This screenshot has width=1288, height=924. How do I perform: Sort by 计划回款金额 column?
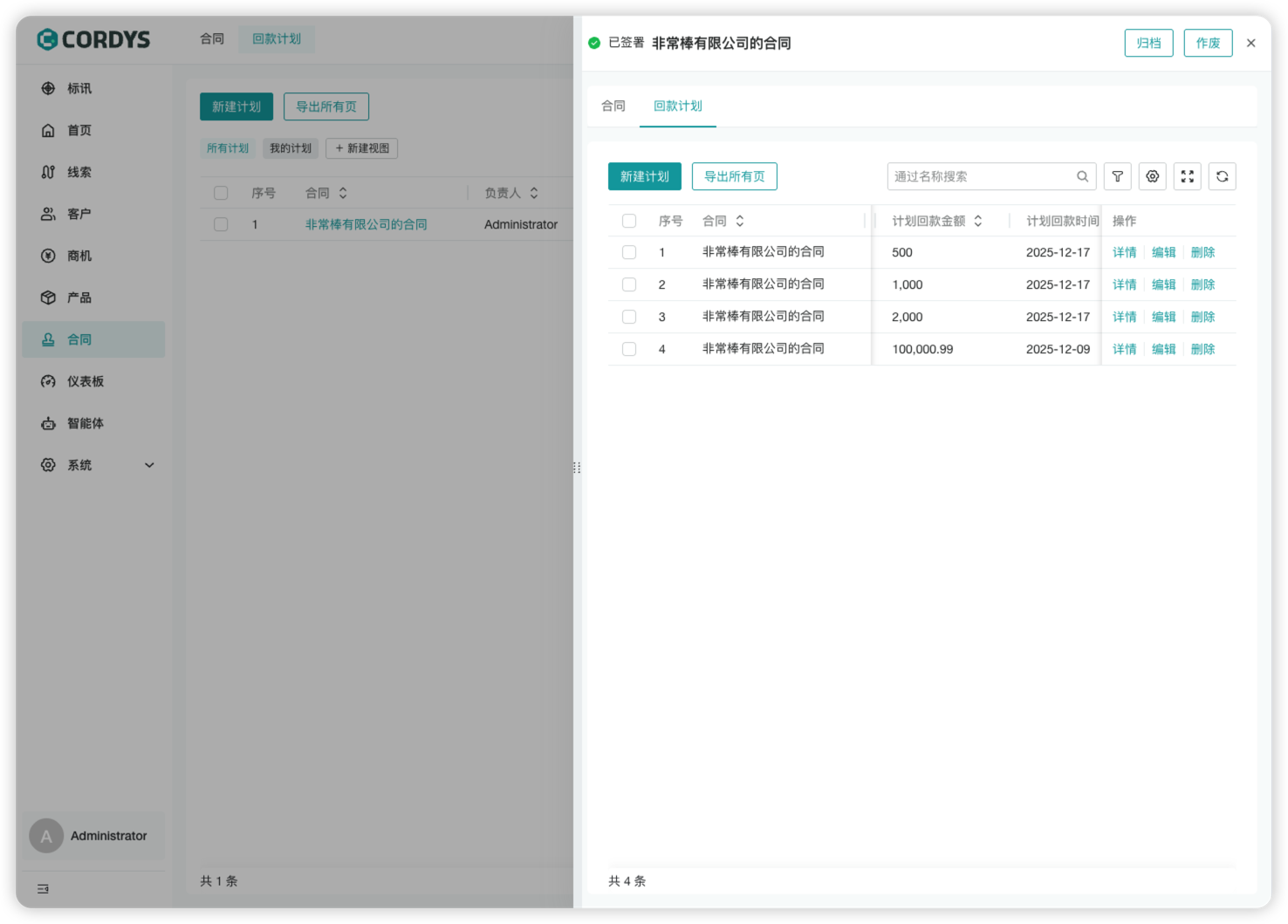point(978,221)
